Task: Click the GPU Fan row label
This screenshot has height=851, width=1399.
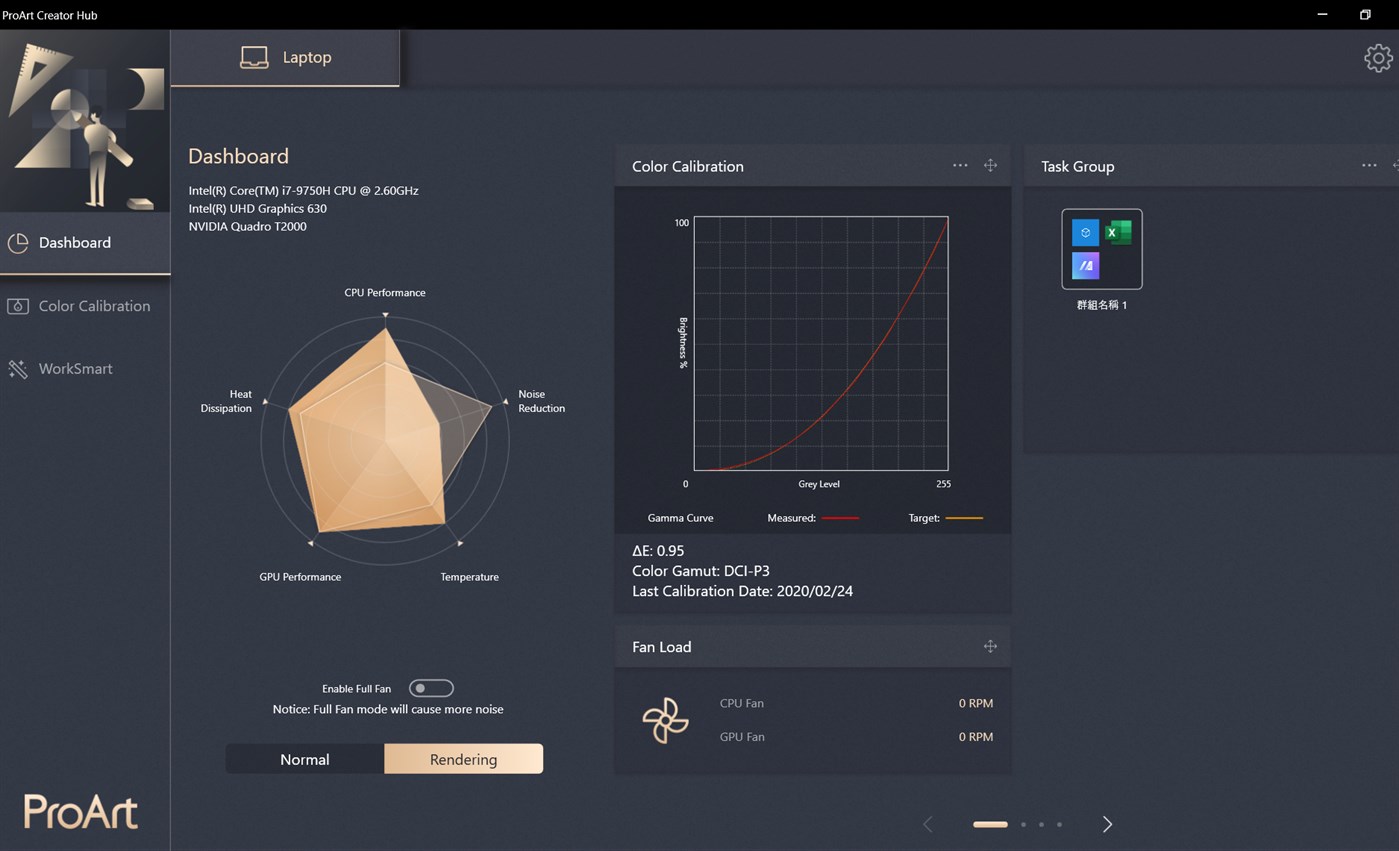Action: click(742, 737)
